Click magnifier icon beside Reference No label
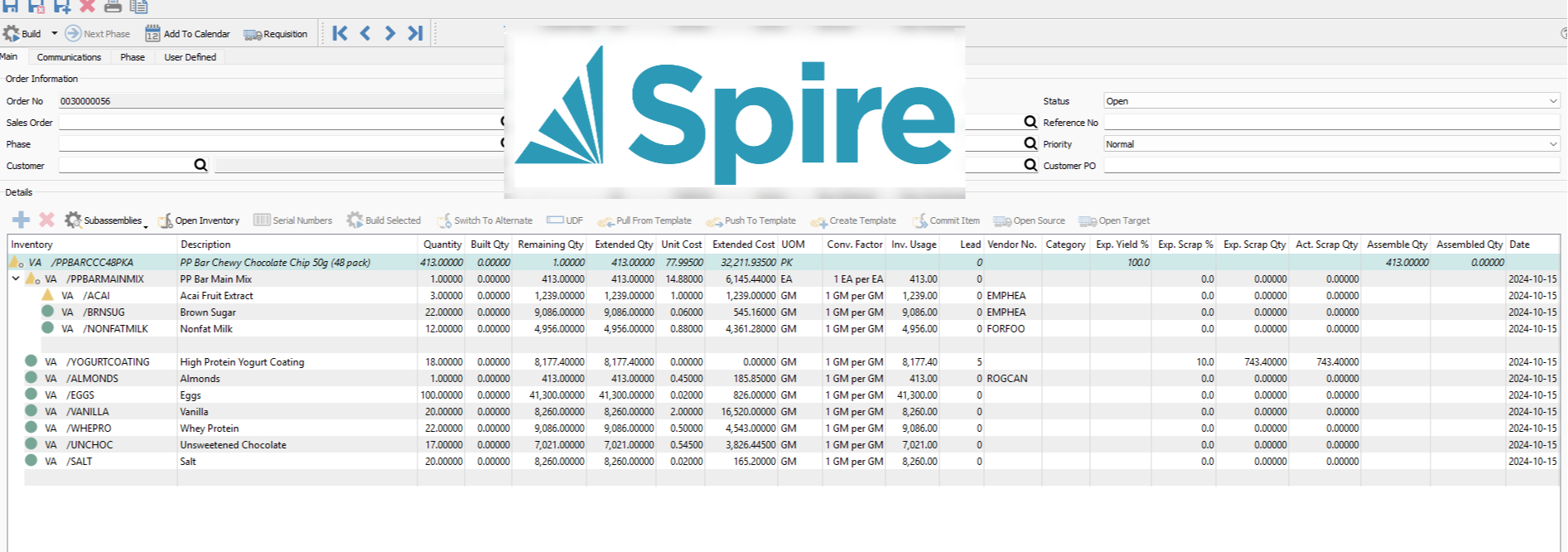The width and height of the screenshot is (1568, 552). tap(1030, 122)
